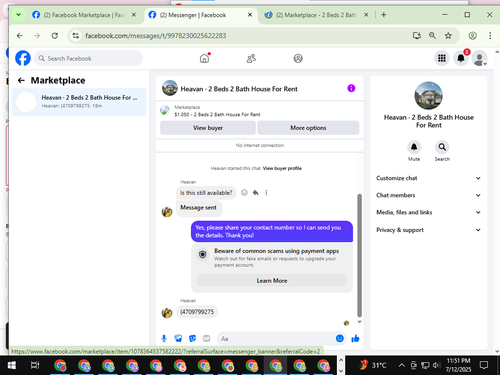Expand the Privacy & support section
This screenshot has height=375, width=500.
pyautogui.click(x=429, y=230)
